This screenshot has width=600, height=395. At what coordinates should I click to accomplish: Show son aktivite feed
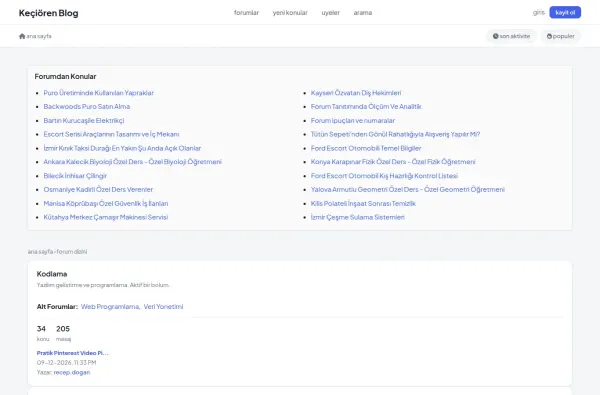(x=511, y=36)
